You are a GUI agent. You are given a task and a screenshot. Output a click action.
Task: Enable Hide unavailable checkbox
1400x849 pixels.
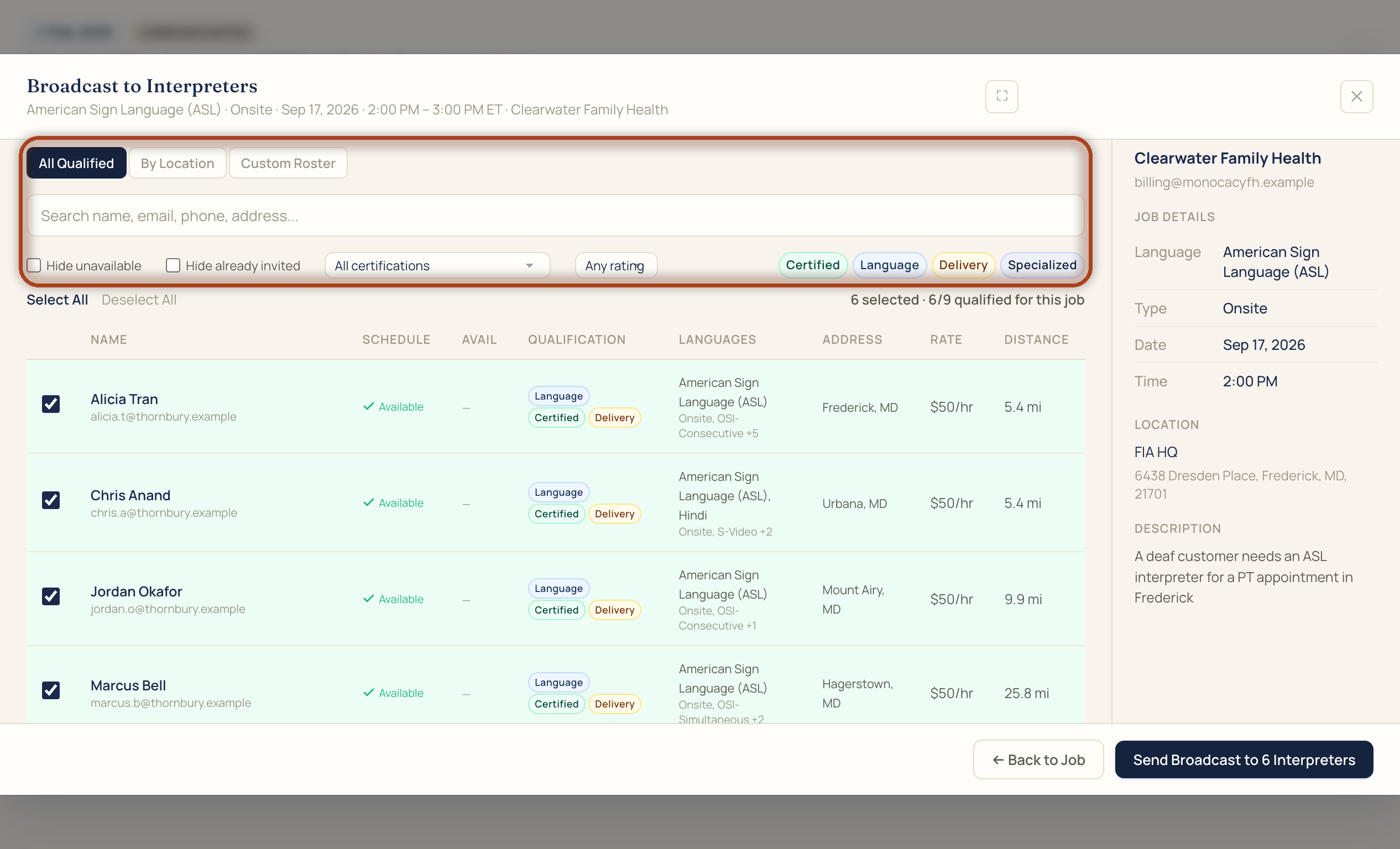pos(34,265)
